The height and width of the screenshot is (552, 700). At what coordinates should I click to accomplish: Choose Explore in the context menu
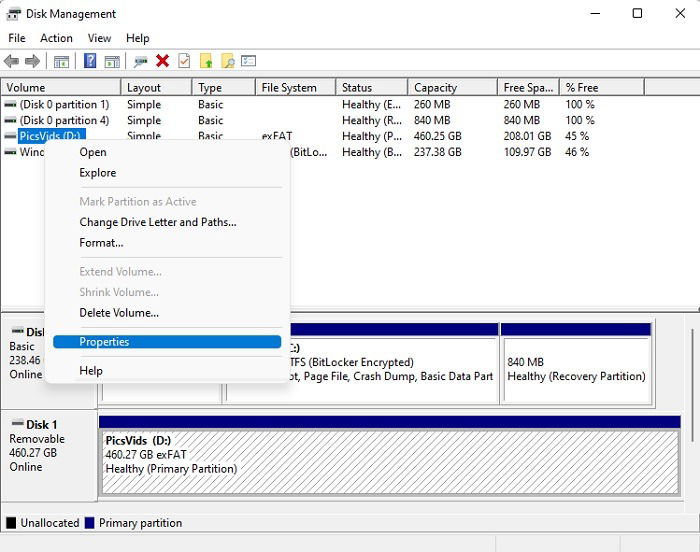[167, 173]
